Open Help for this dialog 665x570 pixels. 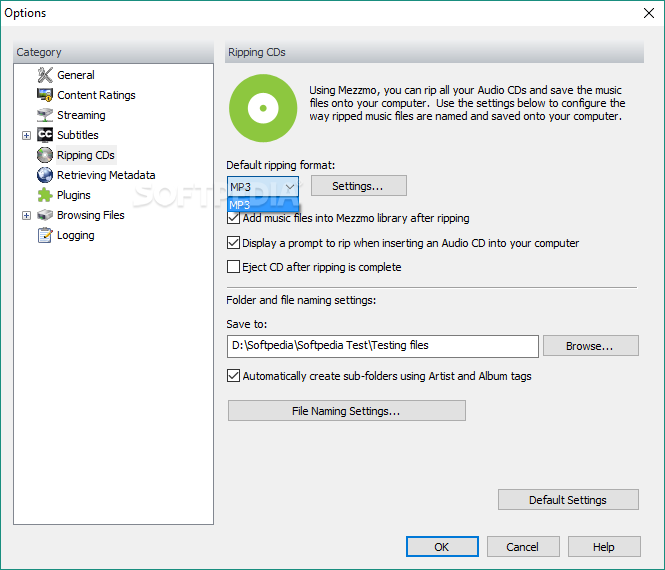coord(604,547)
